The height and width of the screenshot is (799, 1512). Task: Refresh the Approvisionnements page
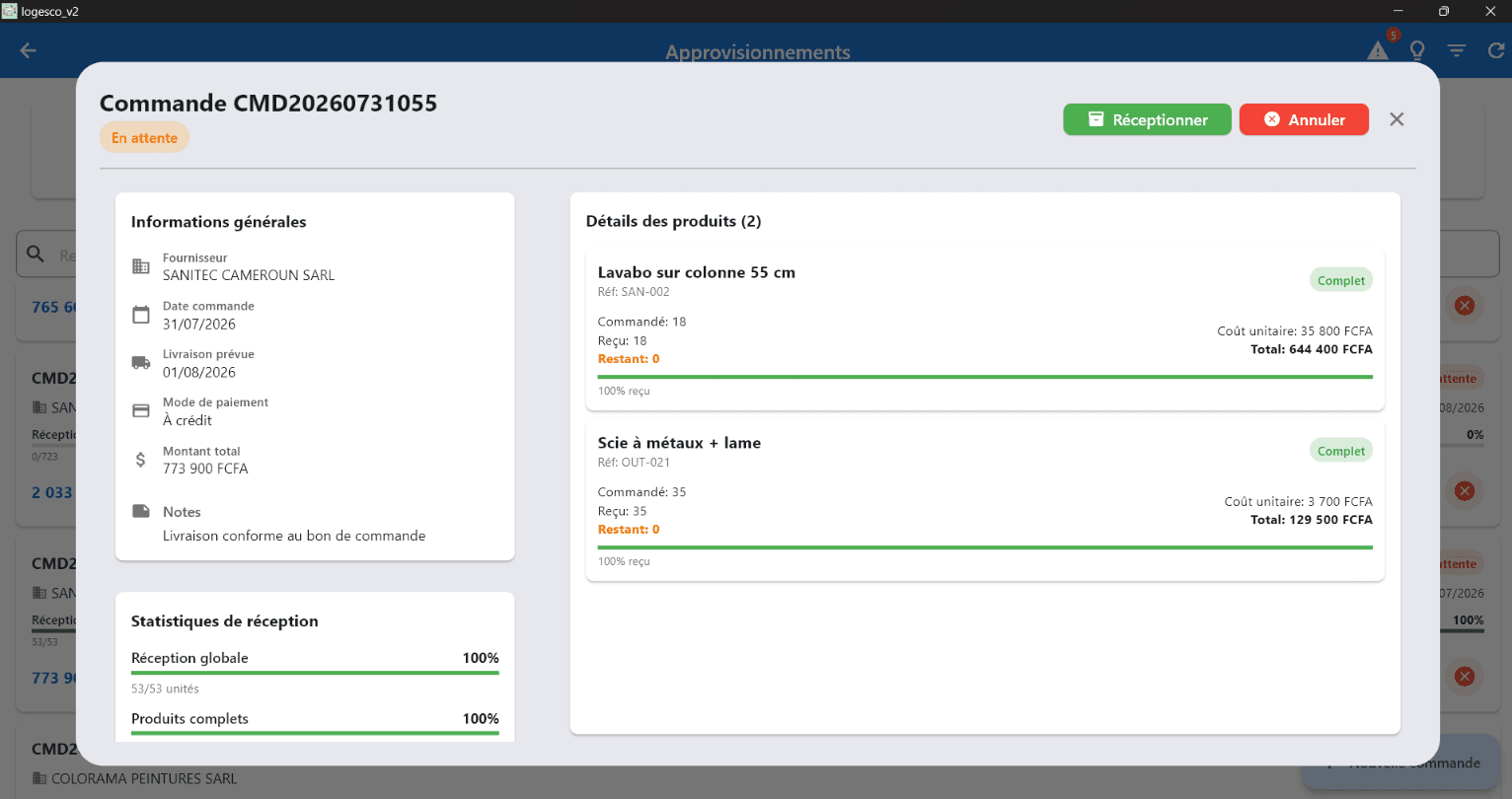coord(1496,50)
